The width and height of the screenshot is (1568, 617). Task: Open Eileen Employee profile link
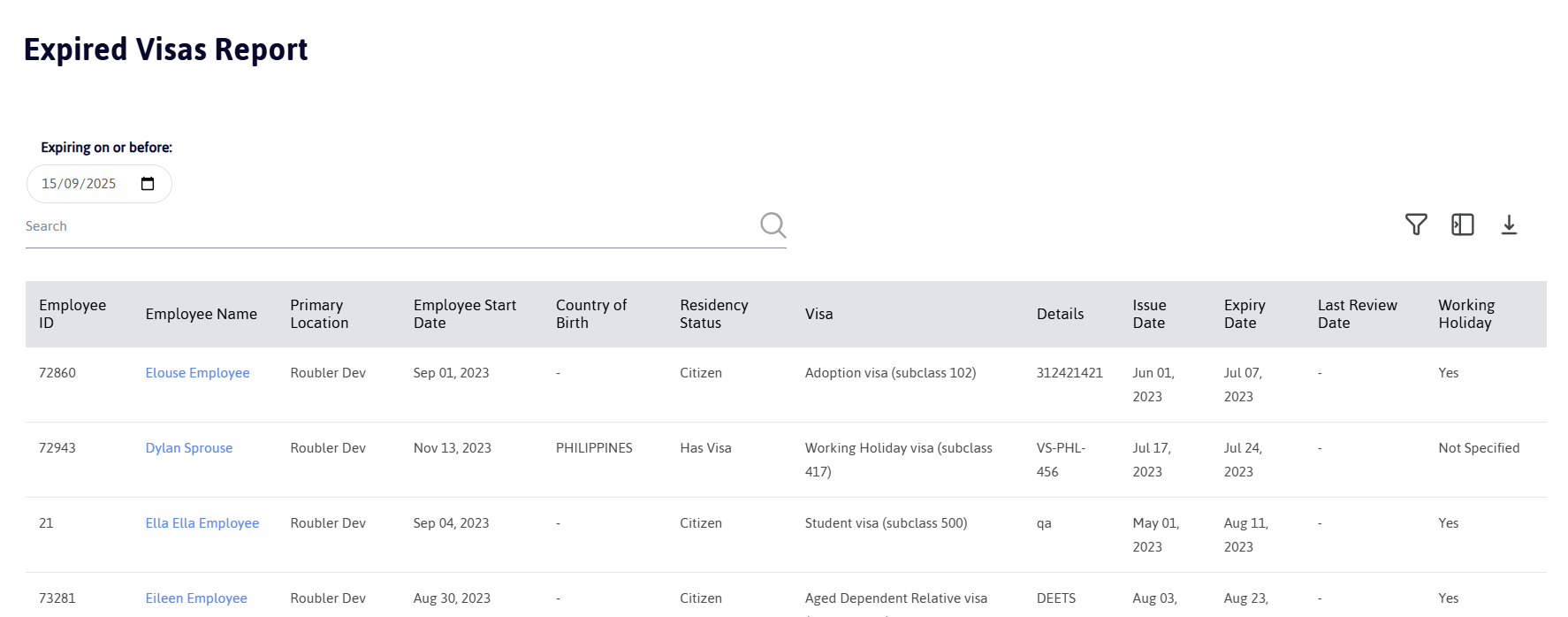pos(196,598)
